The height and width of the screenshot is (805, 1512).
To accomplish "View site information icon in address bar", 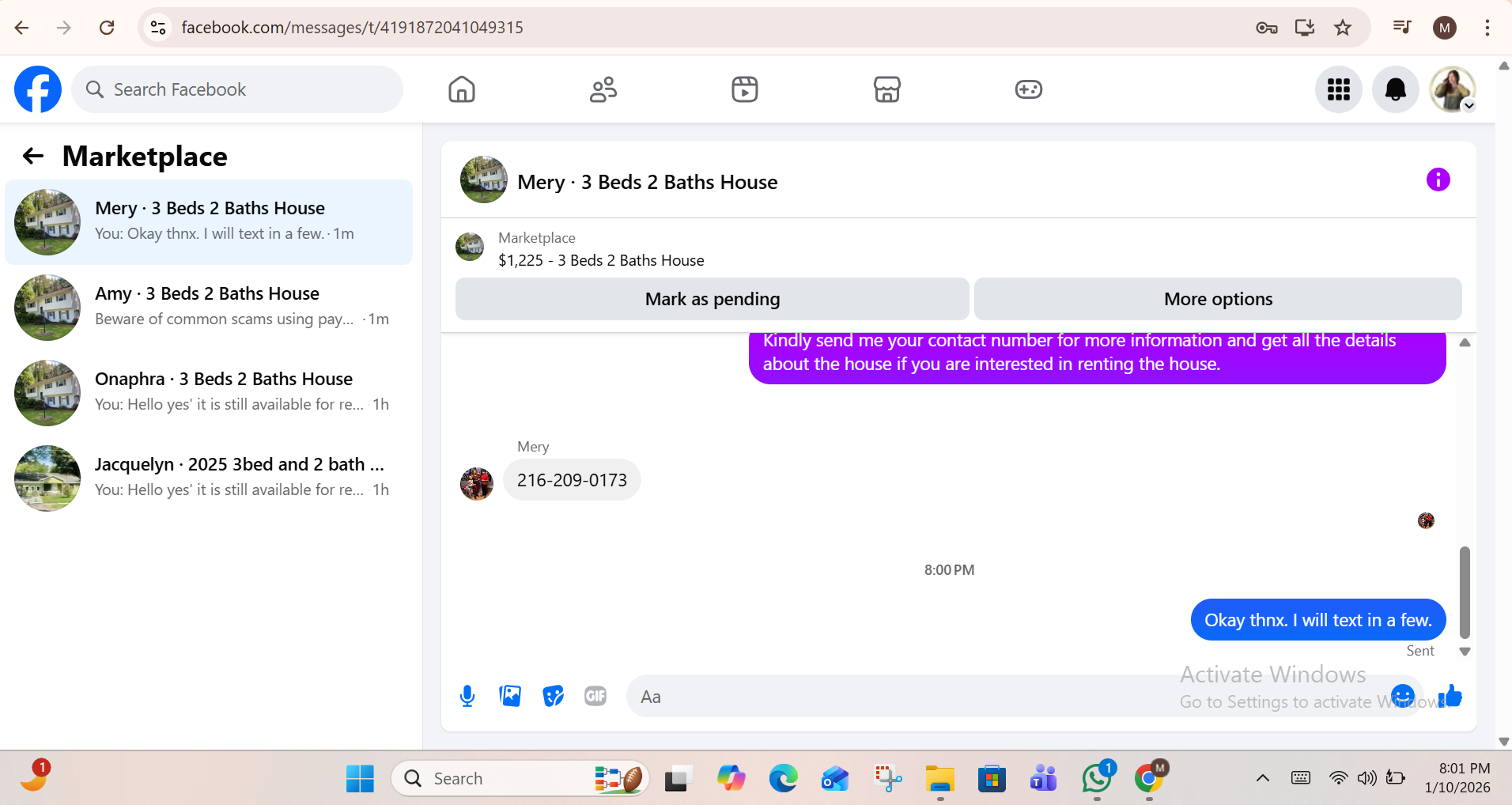I will click(158, 28).
